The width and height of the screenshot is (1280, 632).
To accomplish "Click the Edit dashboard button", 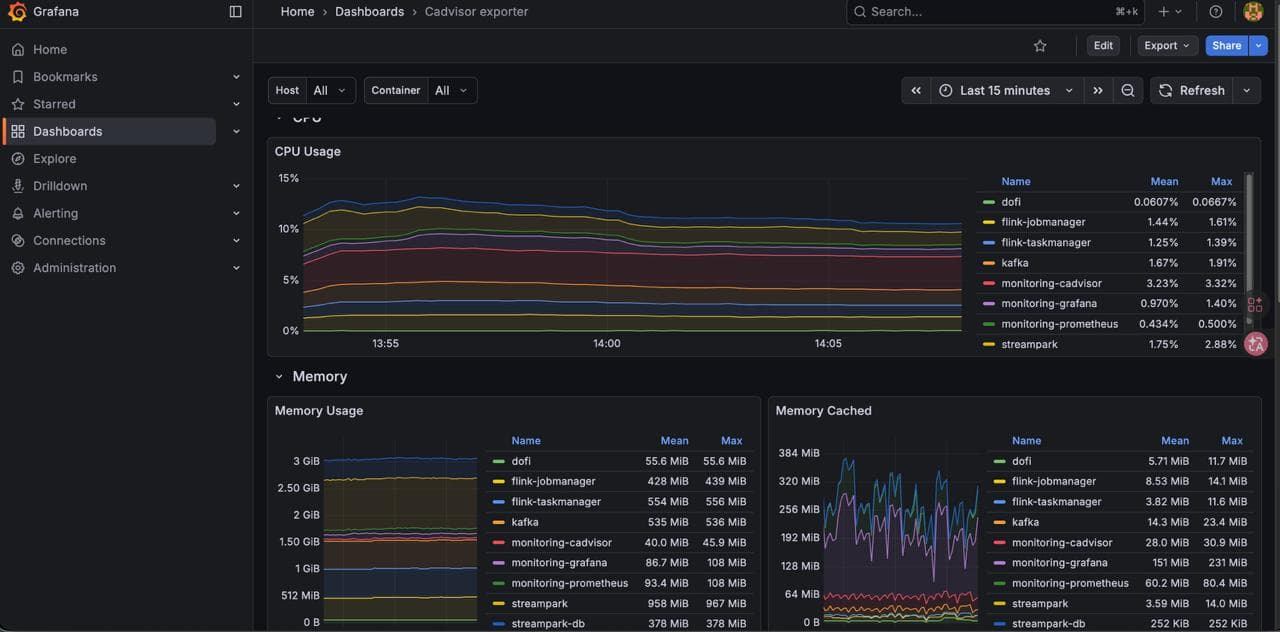I will tap(1103, 46).
